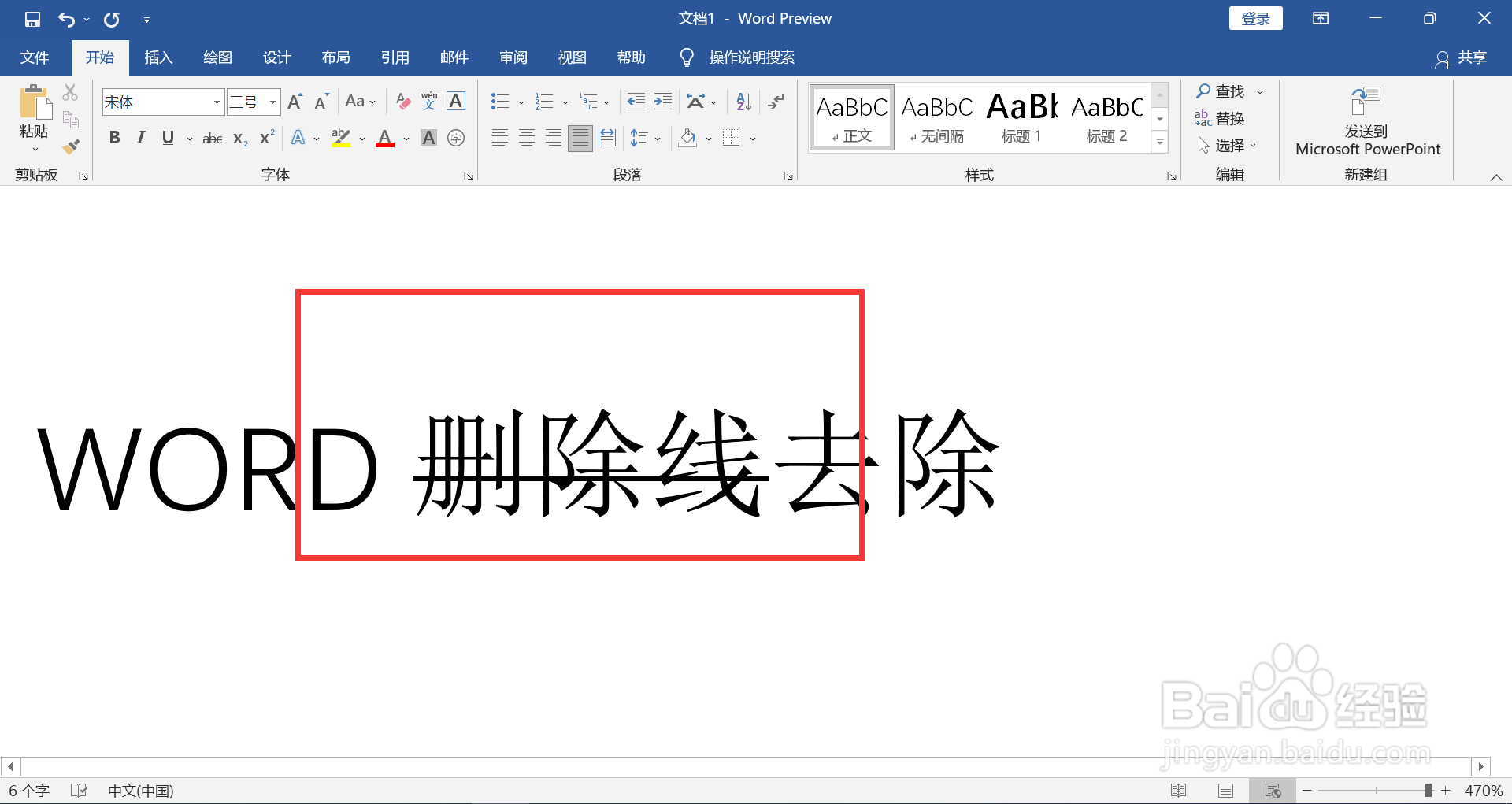Toggle justify alignment
The width and height of the screenshot is (1512, 804).
click(x=580, y=139)
